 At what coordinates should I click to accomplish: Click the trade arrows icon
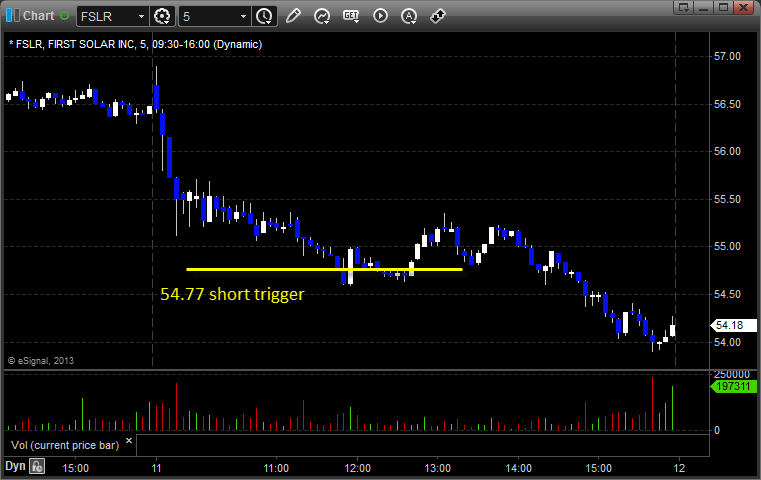coord(438,16)
